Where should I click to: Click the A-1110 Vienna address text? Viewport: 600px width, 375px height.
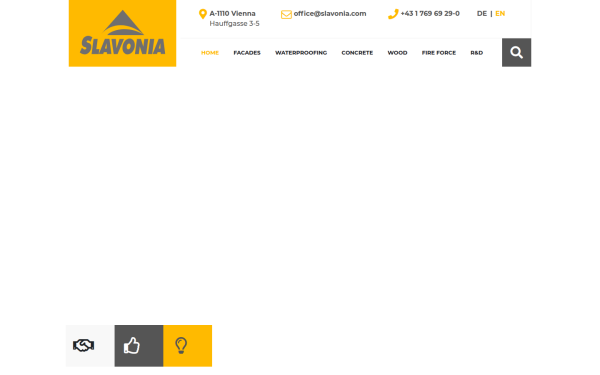[x=232, y=14]
